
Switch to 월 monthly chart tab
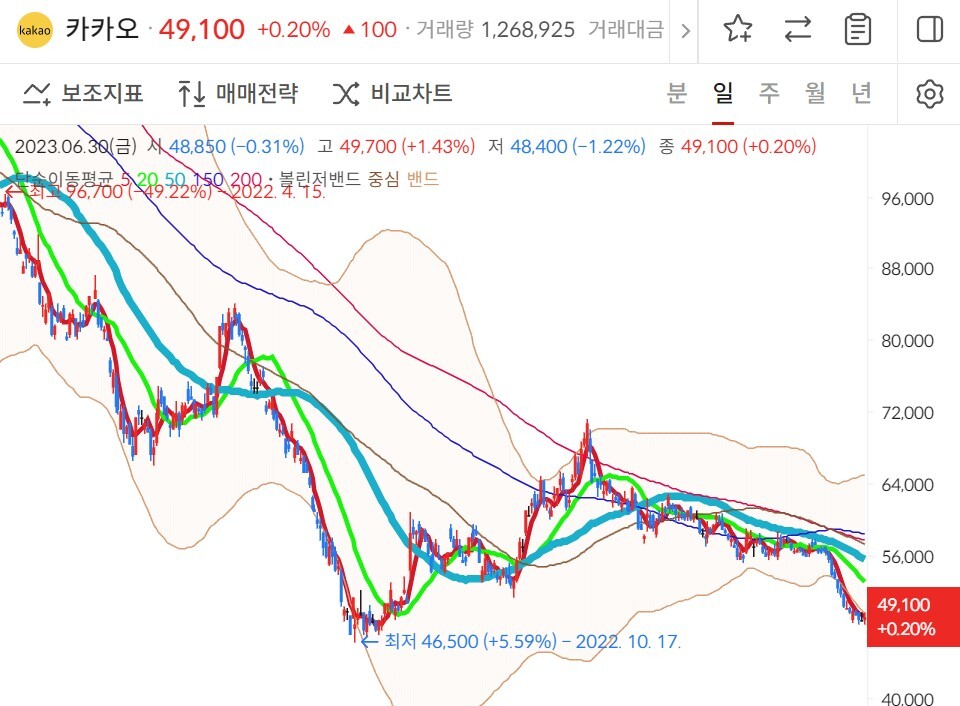click(815, 93)
